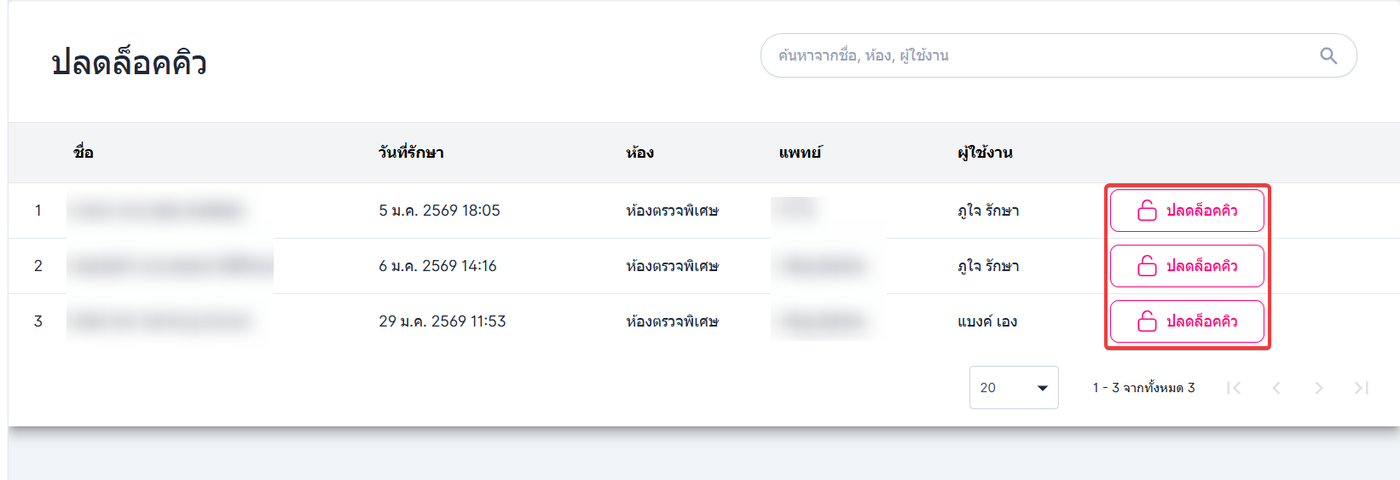Click the search magnifier icon
The height and width of the screenshot is (480, 1400).
pos(1328,56)
